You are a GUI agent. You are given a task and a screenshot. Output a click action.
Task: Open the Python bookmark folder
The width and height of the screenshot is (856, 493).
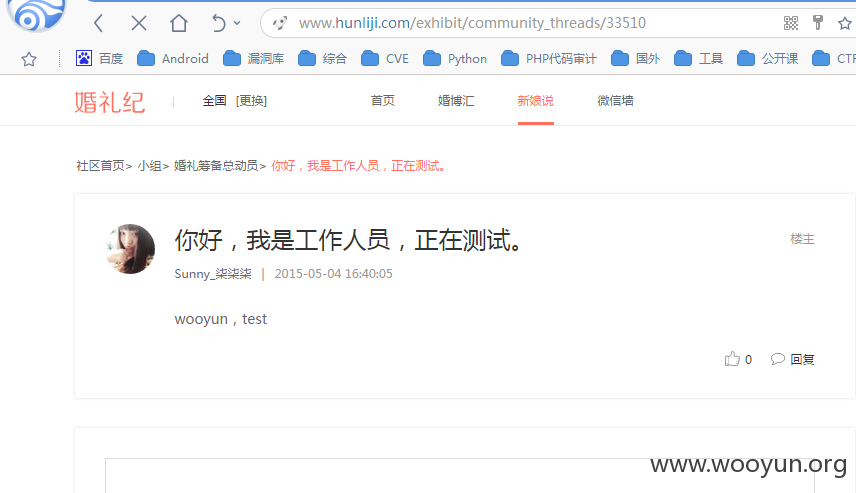[x=455, y=58]
